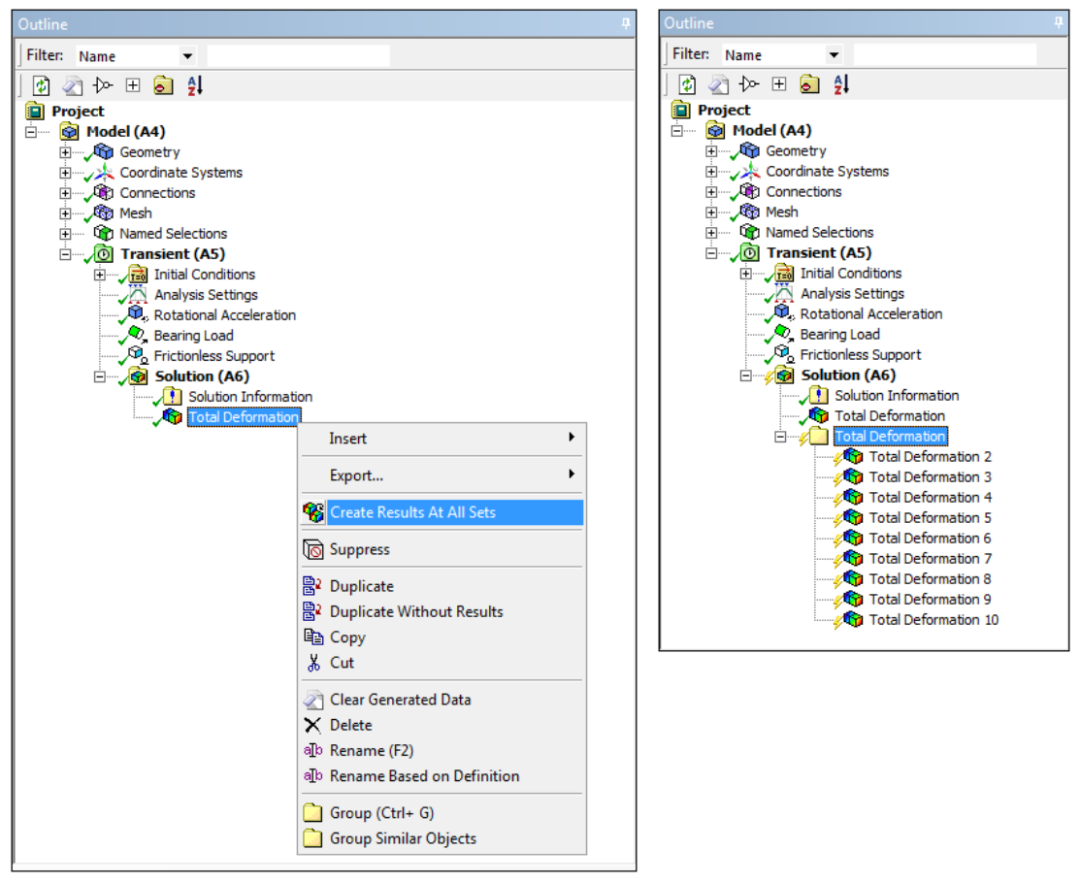Screen dimensions: 1080x883
Task: Select Suppress from the context menu
Action: (359, 550)
